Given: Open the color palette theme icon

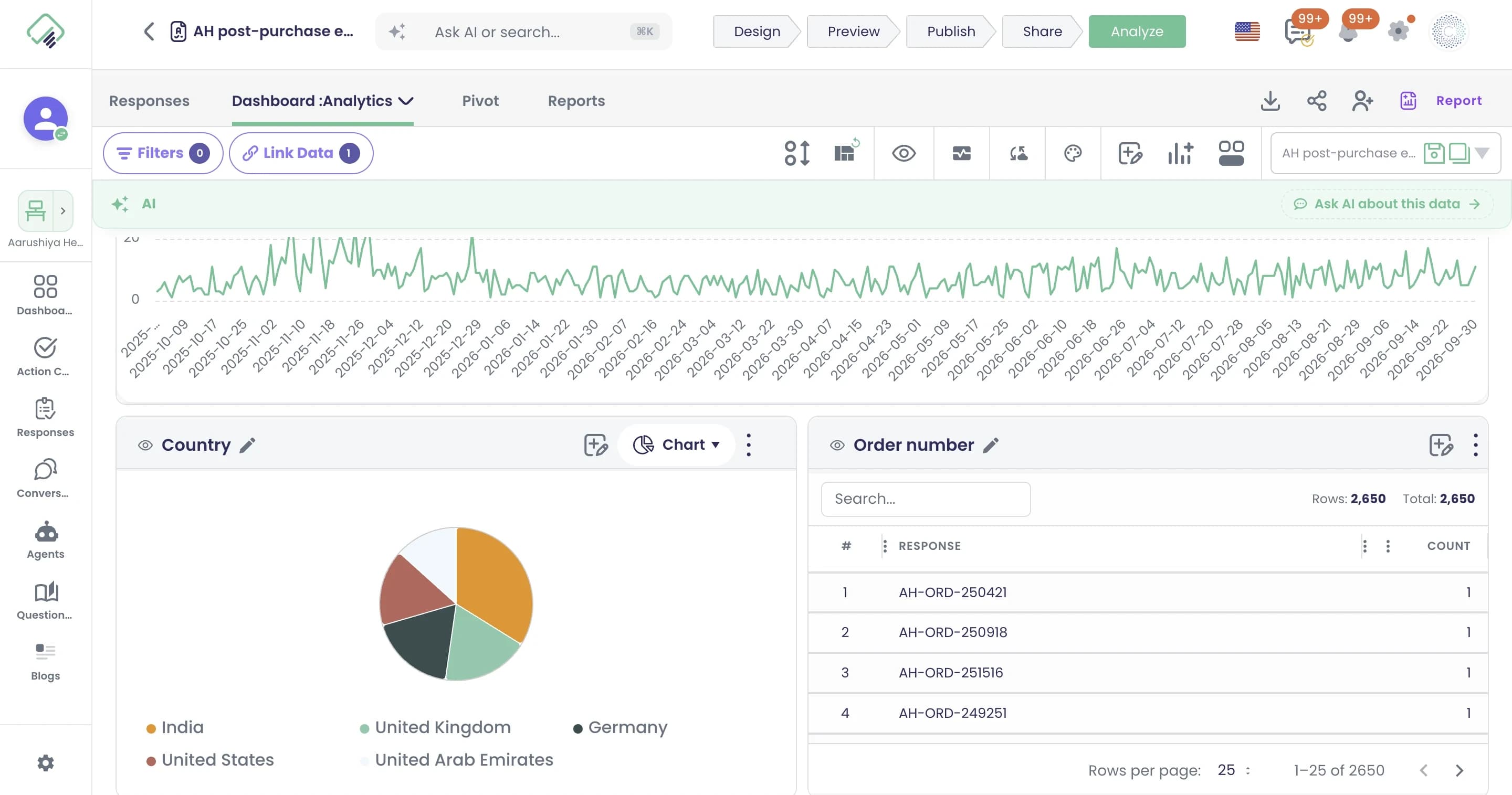Looking at the screenshot, I should (x=1073, y=154).
